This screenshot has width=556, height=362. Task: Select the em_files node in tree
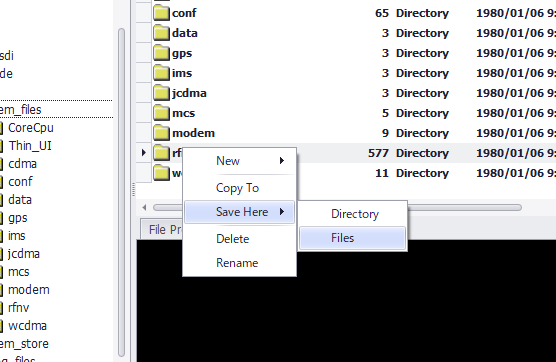tap(21, 110)
